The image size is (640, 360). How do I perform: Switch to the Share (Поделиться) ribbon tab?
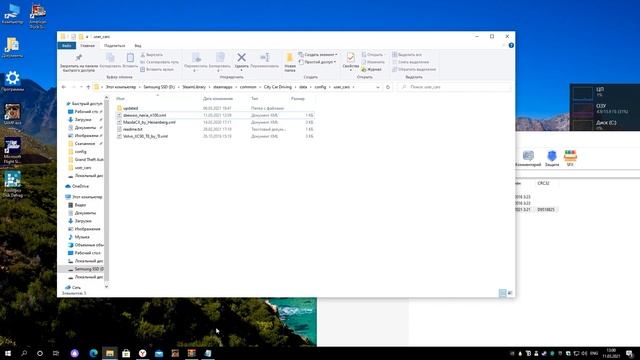114,46
